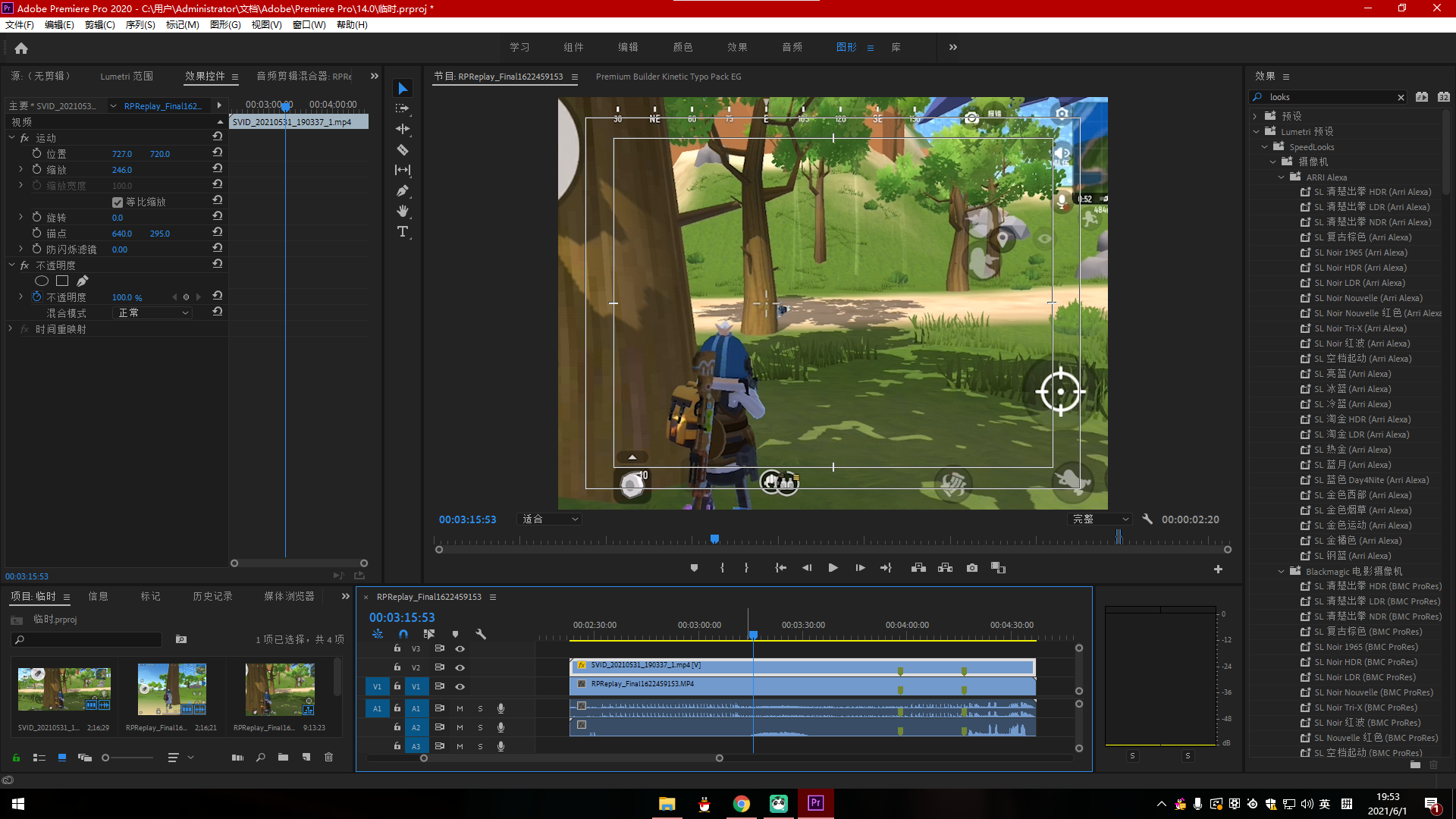Viewport: 1456px width, 819px height.
Task: Open 历史记录 tab
Action: [x=212, y=597]
